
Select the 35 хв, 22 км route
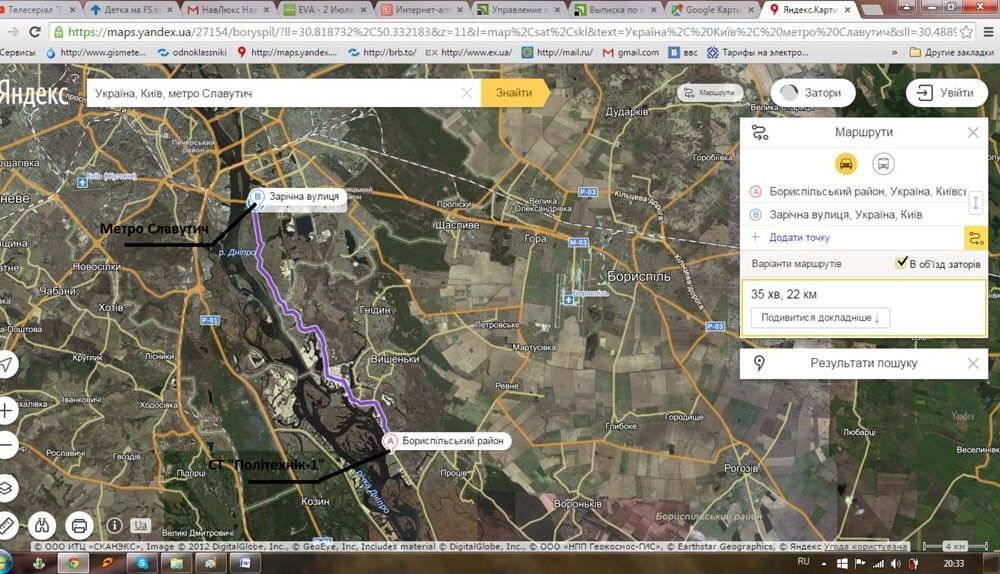pos(864,308)
